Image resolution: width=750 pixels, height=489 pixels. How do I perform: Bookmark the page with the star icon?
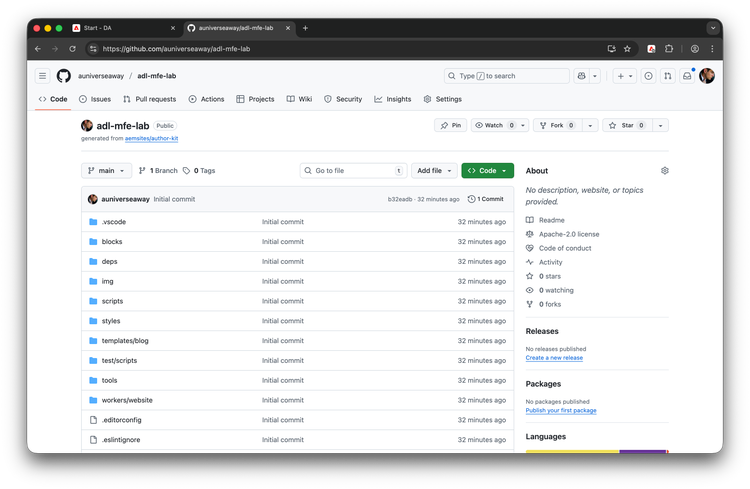point(627,48)
